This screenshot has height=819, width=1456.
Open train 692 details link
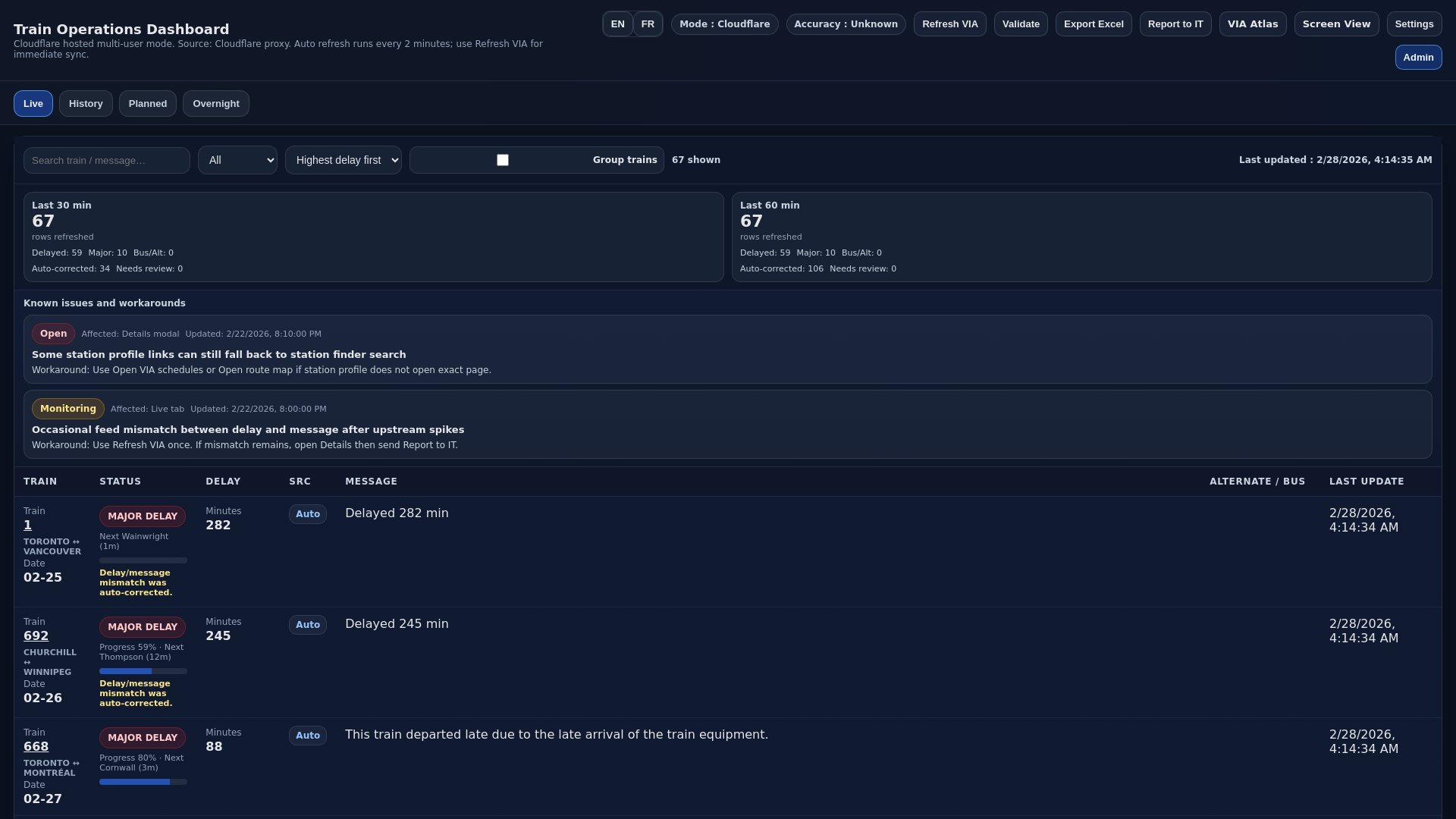(x=36, y=636)
